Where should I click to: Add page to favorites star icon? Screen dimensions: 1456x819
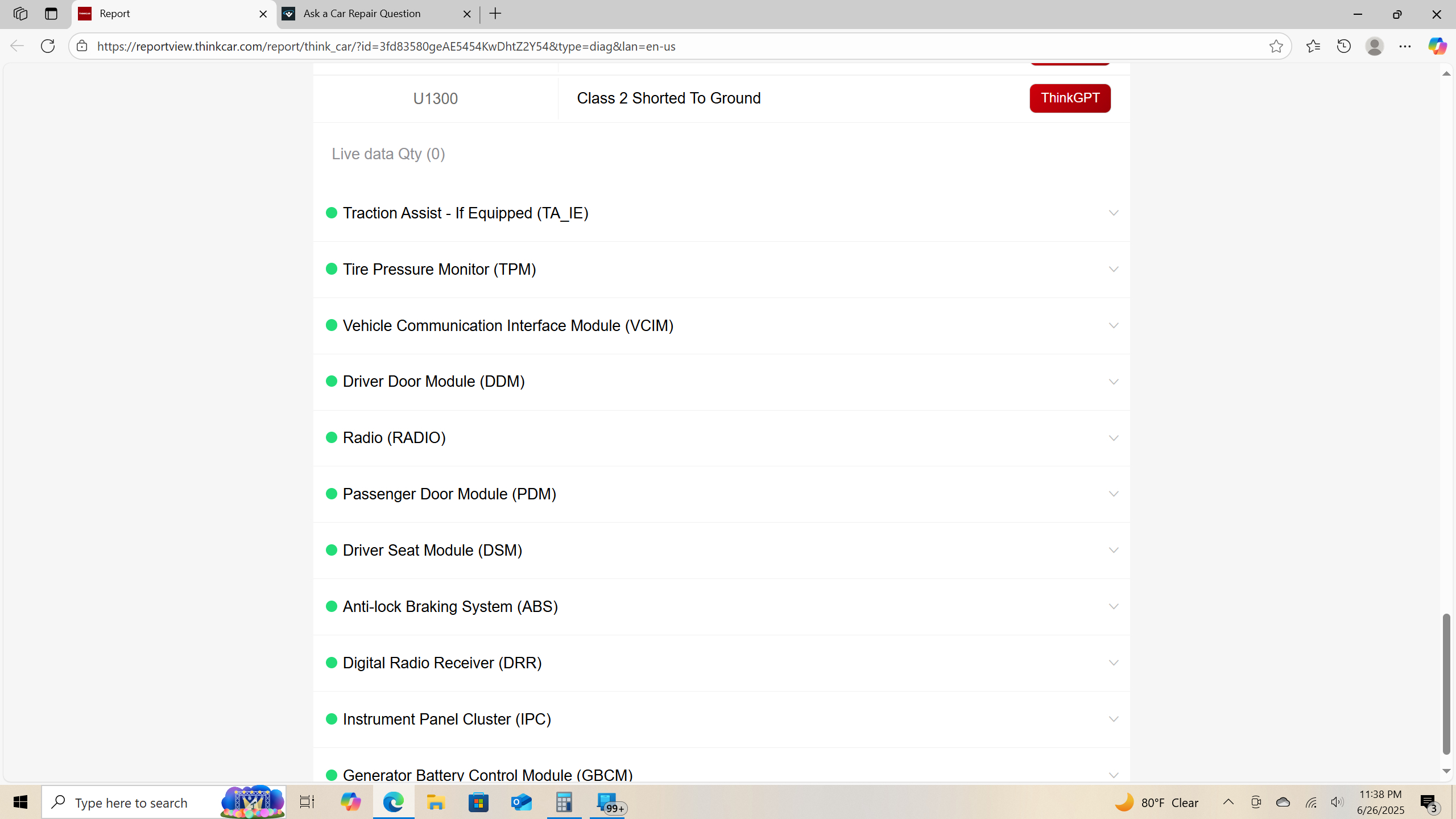click(1276, 46)
